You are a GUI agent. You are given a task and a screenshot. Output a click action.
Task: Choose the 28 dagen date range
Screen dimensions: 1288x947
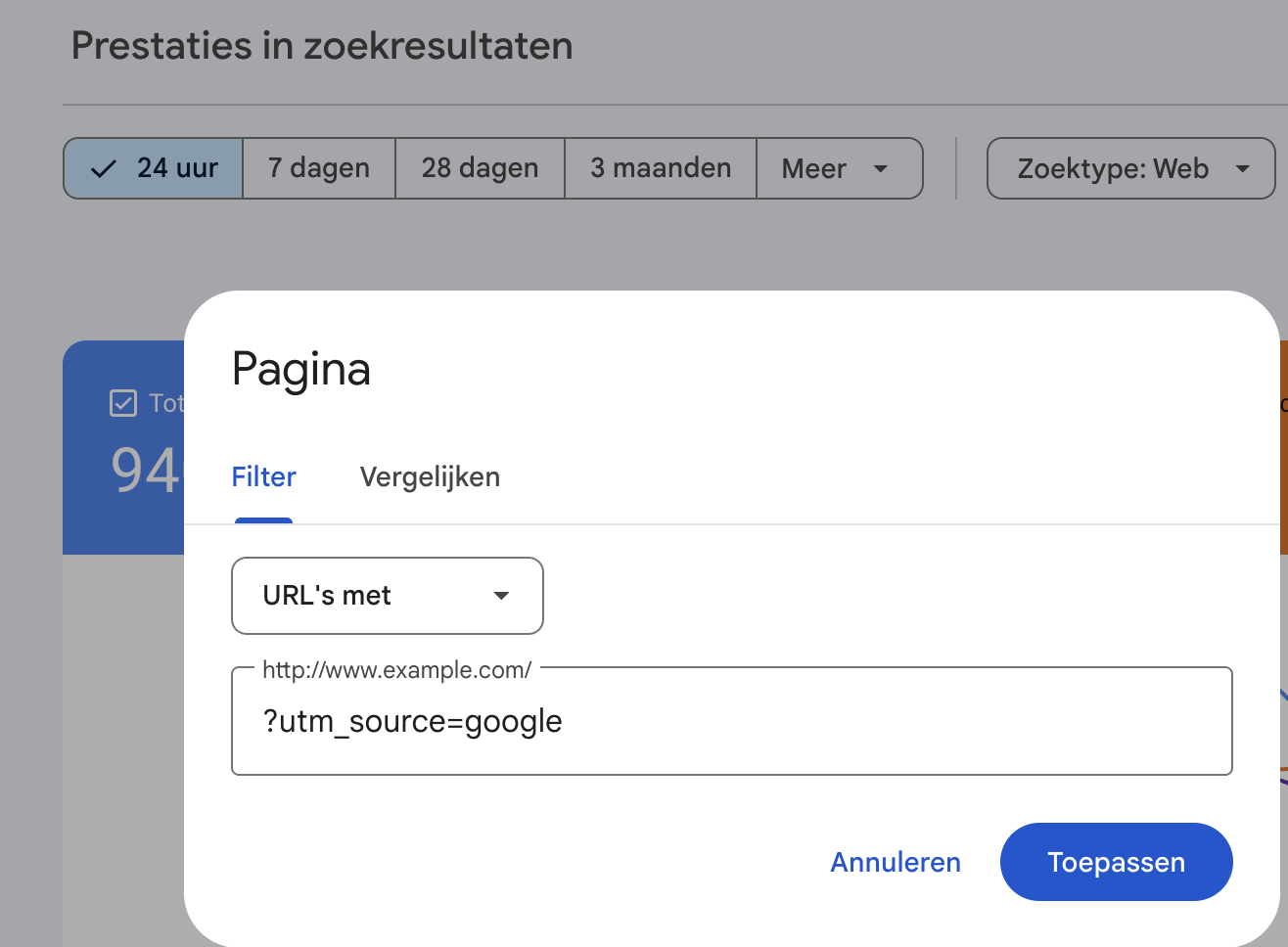(480, 168)
